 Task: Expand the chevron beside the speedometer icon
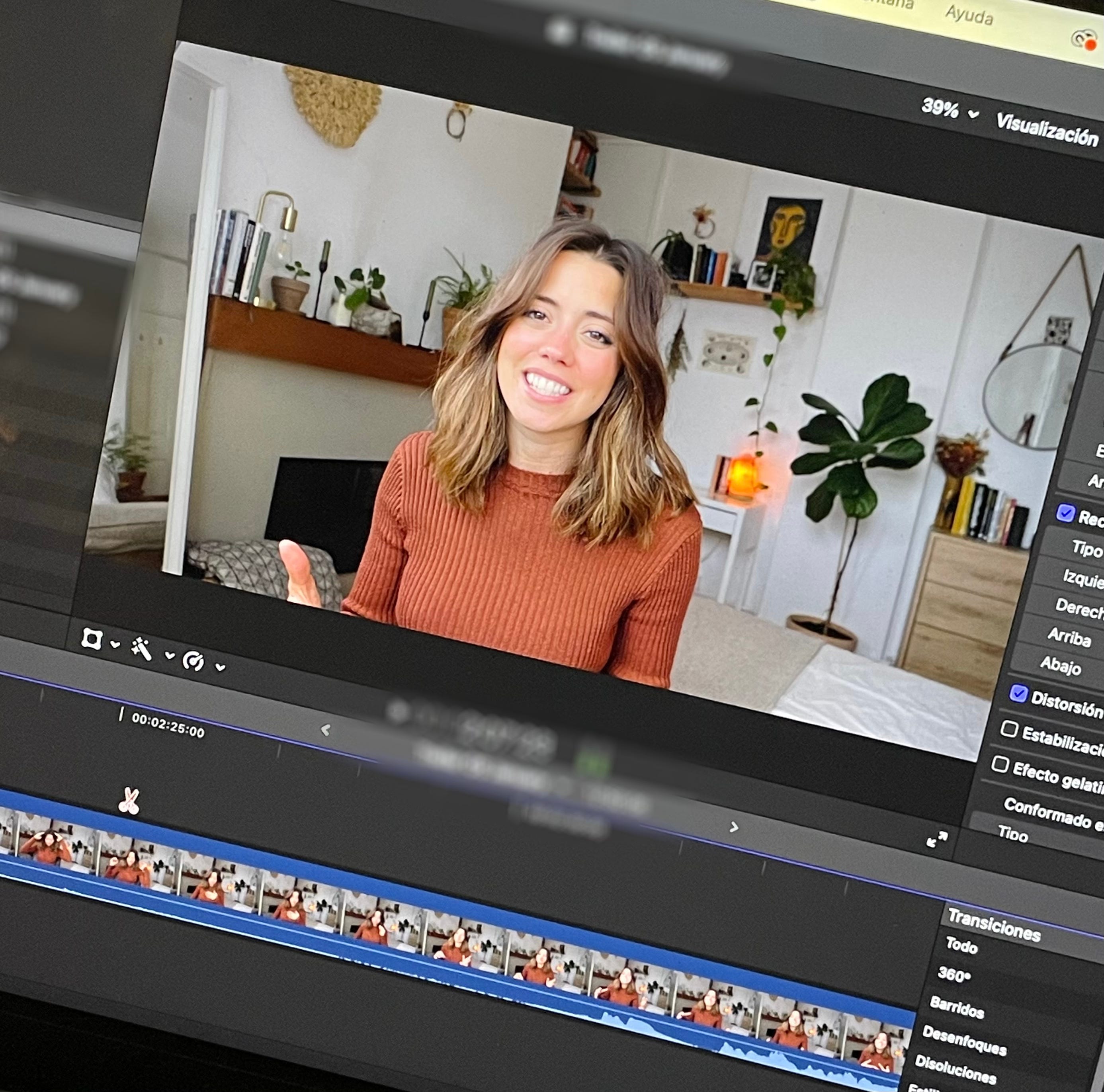point(220,667)
